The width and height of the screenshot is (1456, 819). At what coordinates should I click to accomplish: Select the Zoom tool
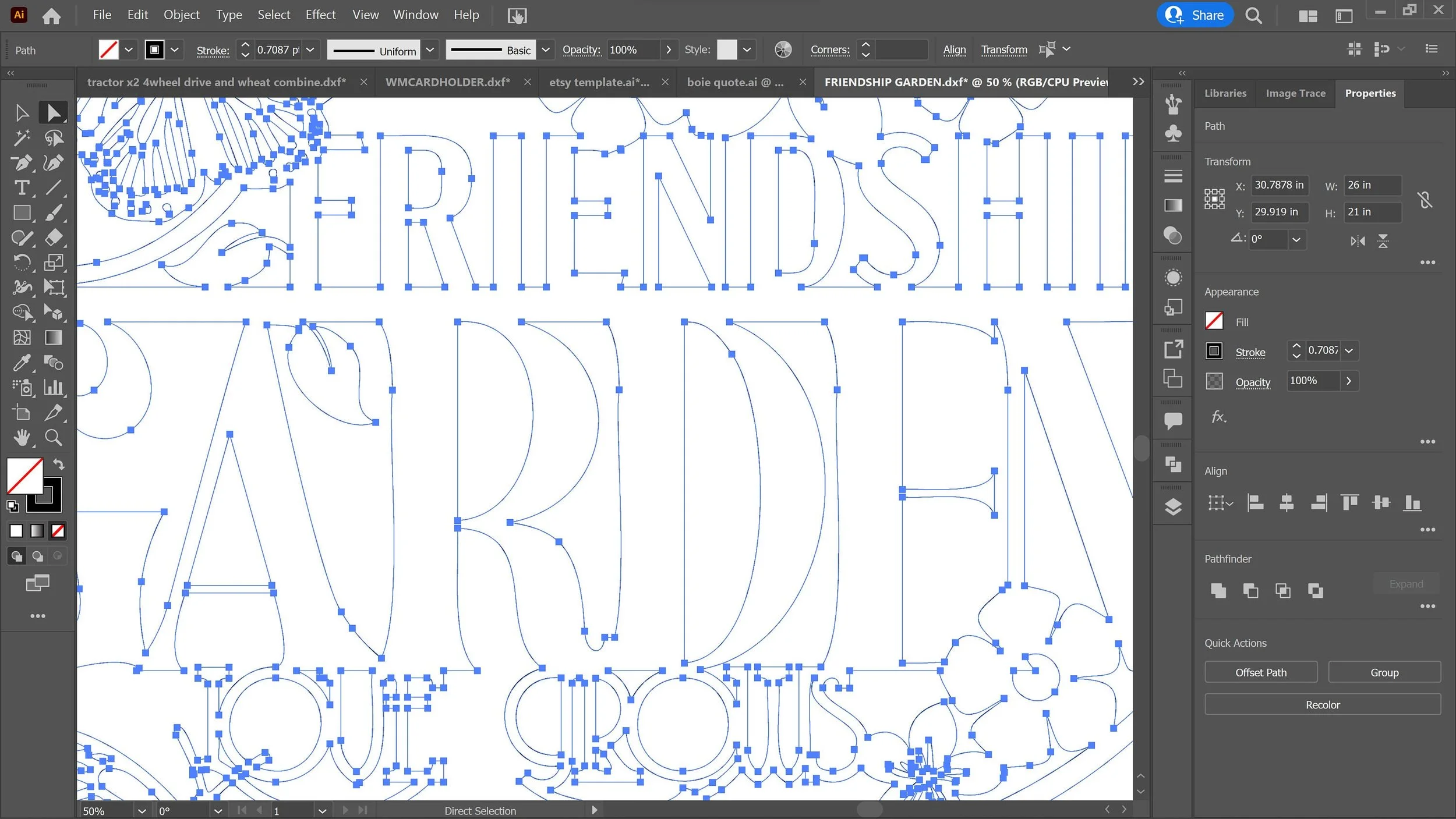tap(54, 438)
